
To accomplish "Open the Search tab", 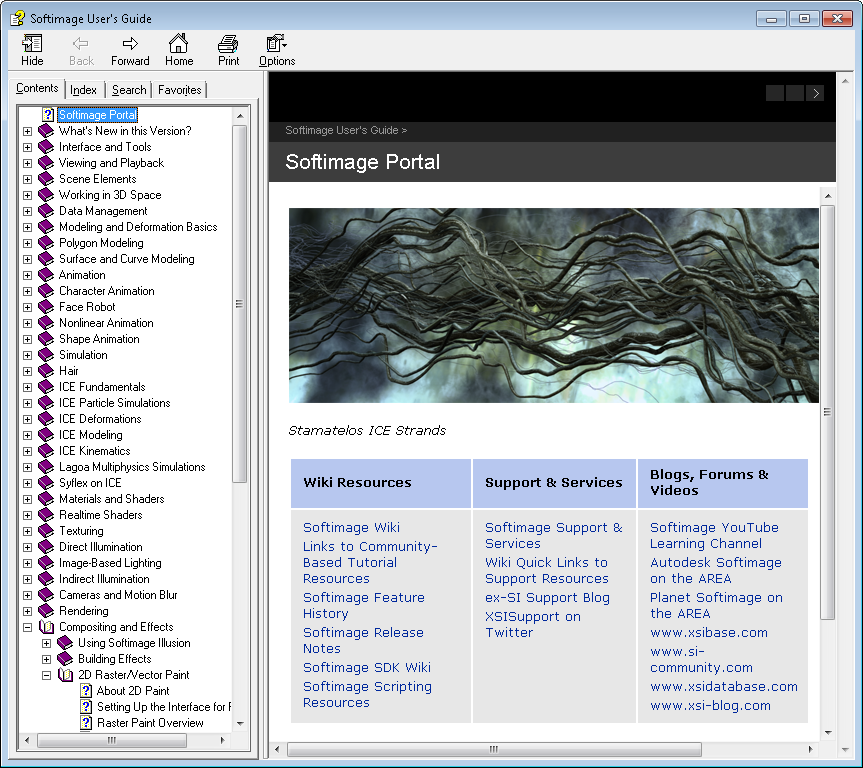I will coord(129,90).
